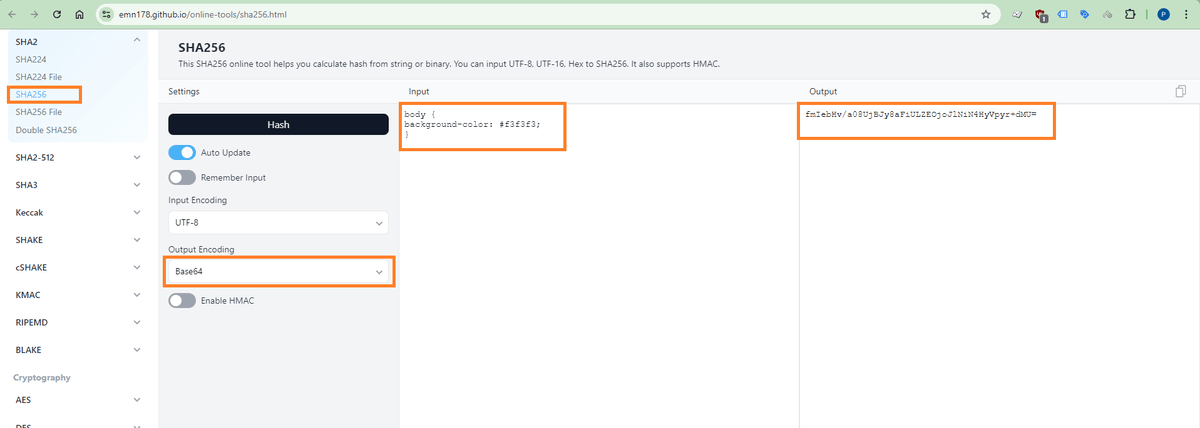
Task: Expand the BLAKE sidebar section
Action: [78, 350]
